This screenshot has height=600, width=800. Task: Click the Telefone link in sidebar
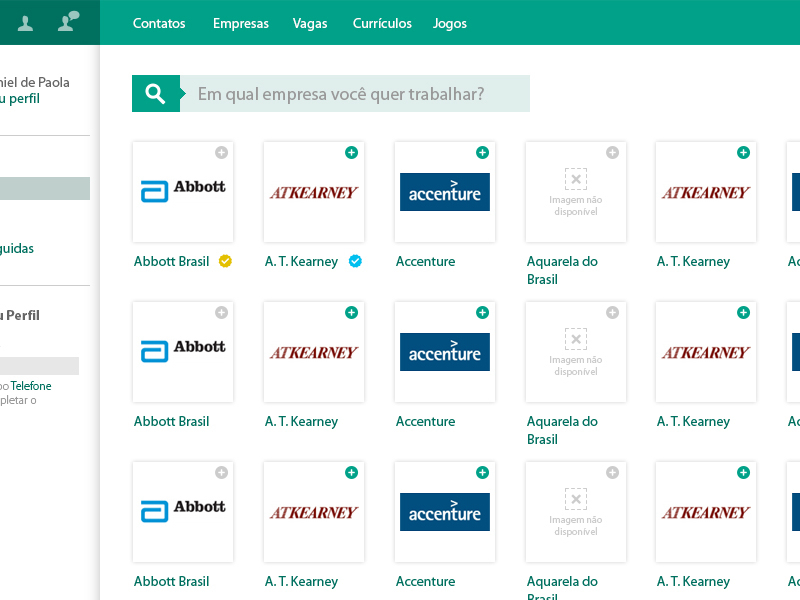click(x=31, y=386)
